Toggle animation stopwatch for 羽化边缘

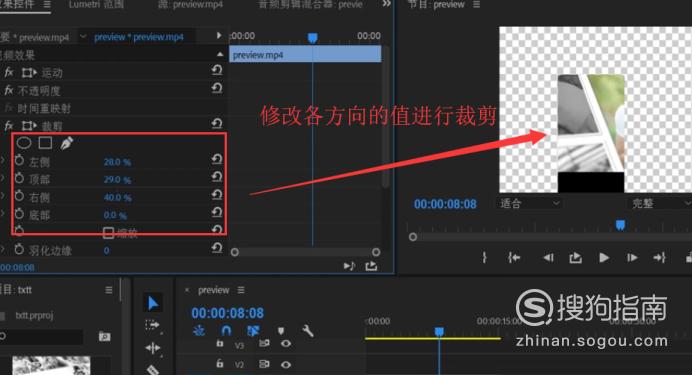19,249
